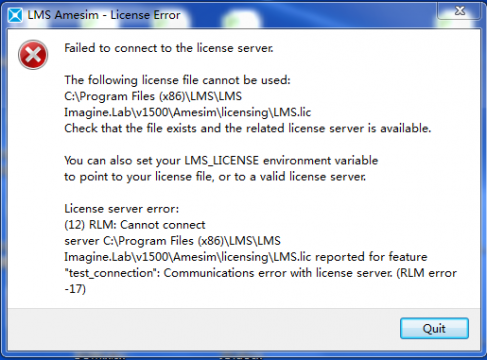Click the LMS Amesim title bar icon
Screen dimensions: 487x360
(x=15, y=15)
